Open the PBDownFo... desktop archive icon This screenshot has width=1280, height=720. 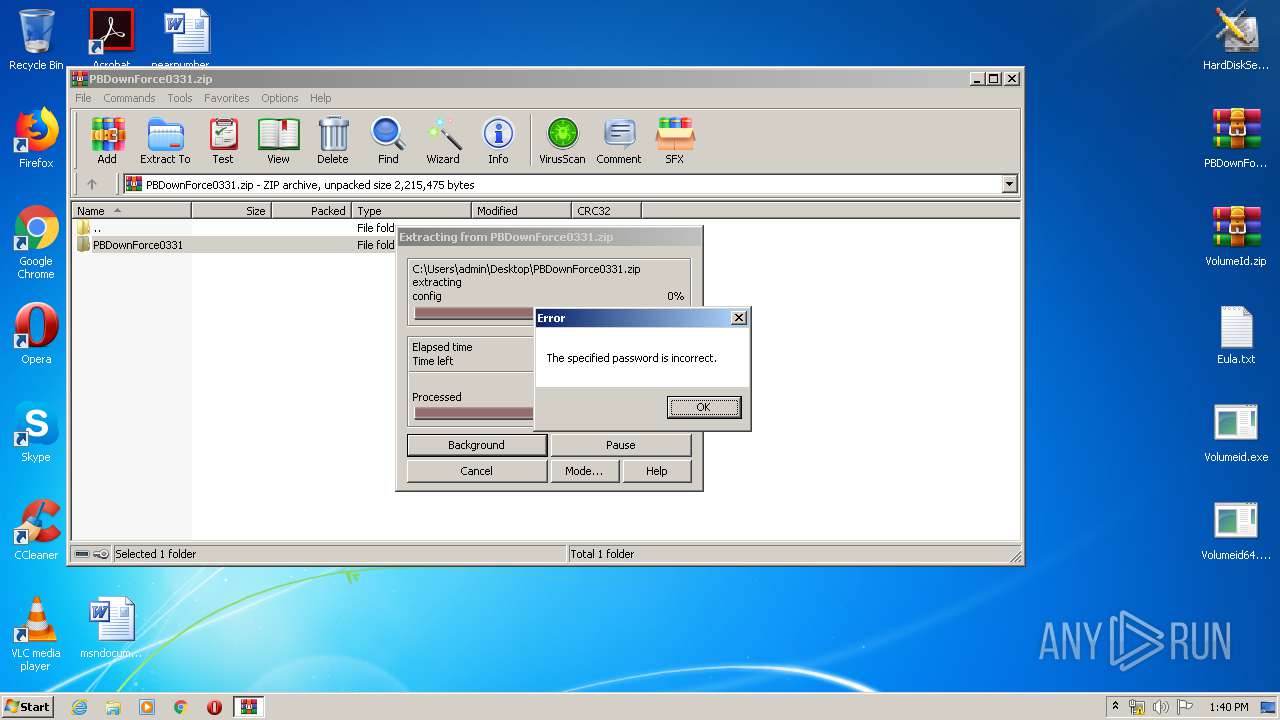coord(1236,138)
